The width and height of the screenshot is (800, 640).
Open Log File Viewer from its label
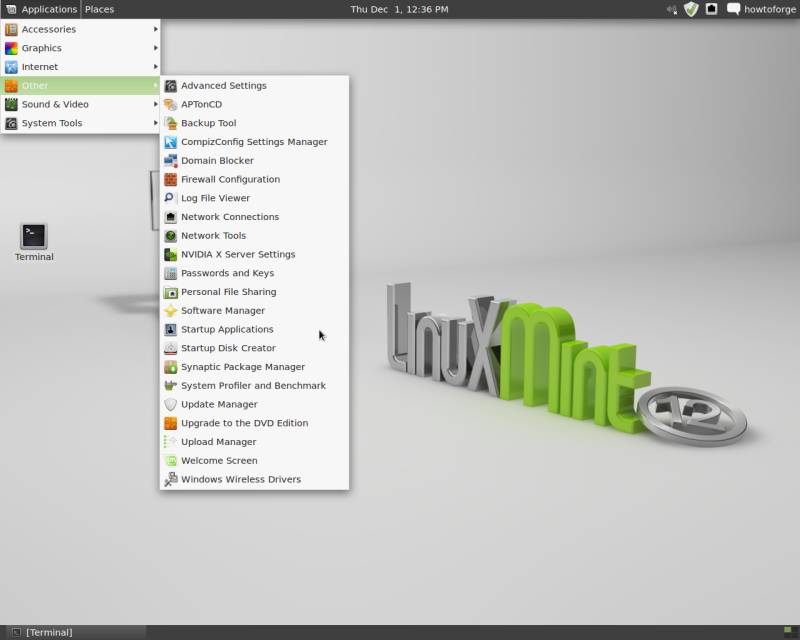tap(215, 198)
